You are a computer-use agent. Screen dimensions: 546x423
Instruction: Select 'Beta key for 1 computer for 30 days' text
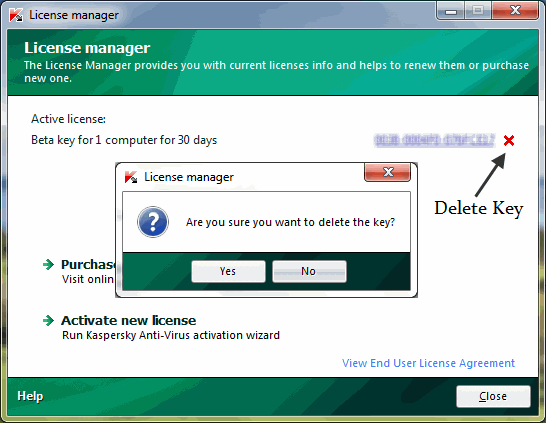coord(124,140)
